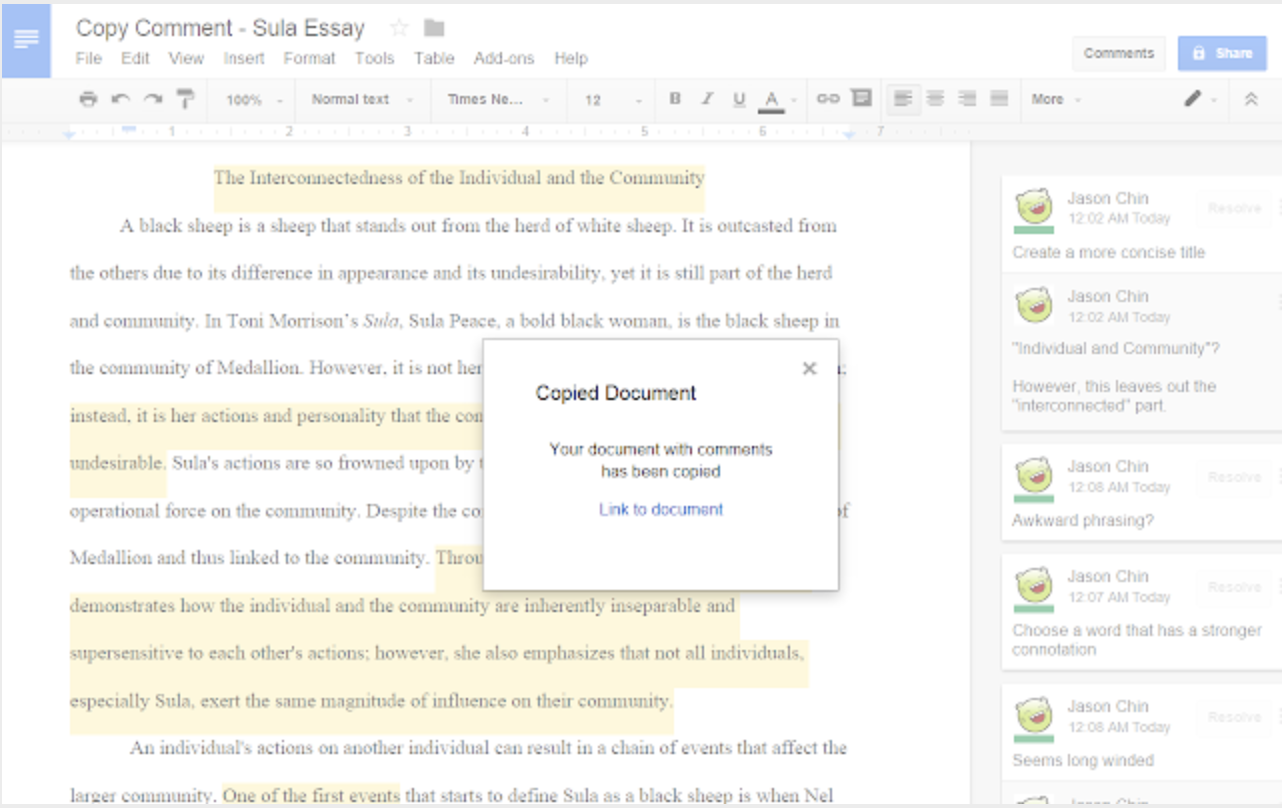
Task: Click the print icon in toolbar
Action: pos(88,99)
